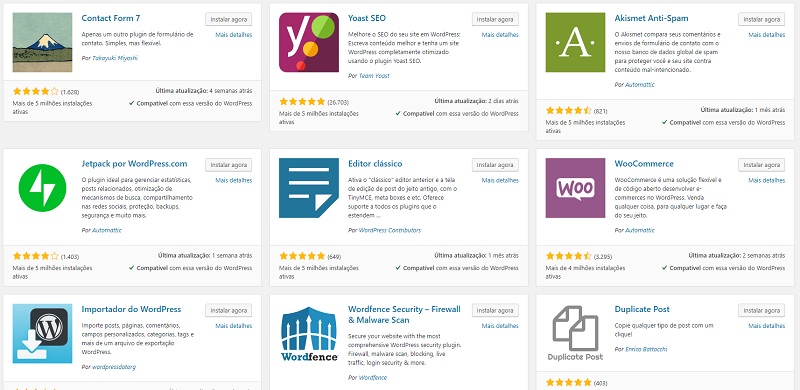Click the Akismet Anti-Spam green icon
800x390 pixels.
(x=576, y=42)
